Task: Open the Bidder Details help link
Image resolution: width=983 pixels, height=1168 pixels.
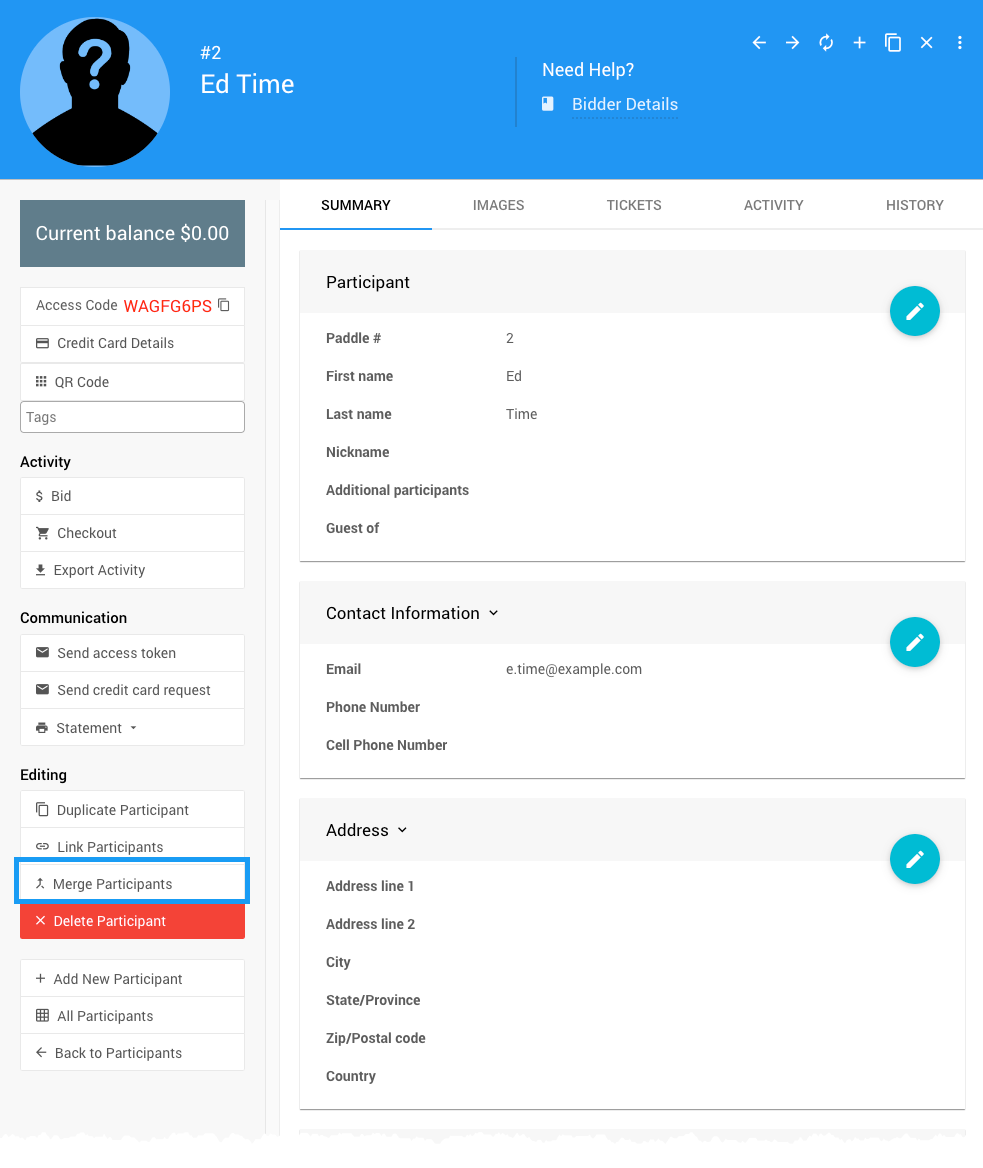Action: (624, 104)
